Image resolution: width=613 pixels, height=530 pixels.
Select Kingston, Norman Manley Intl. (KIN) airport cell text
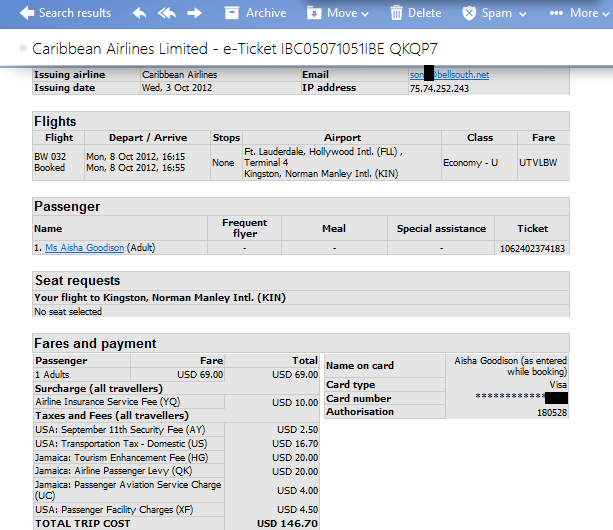click(321, 174)
